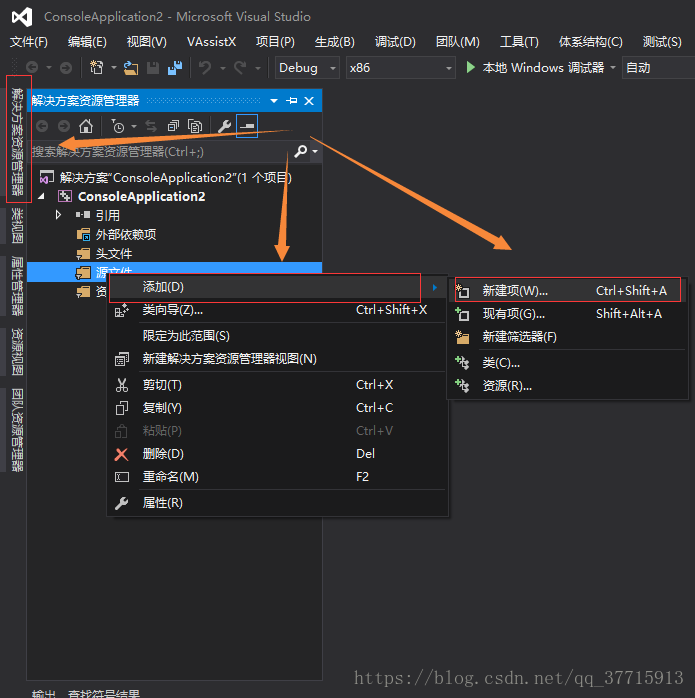Image resolution: width=695 pixels, height=698 pixels.
Task: Click the Undo toolbar icon
Action: 205,68
